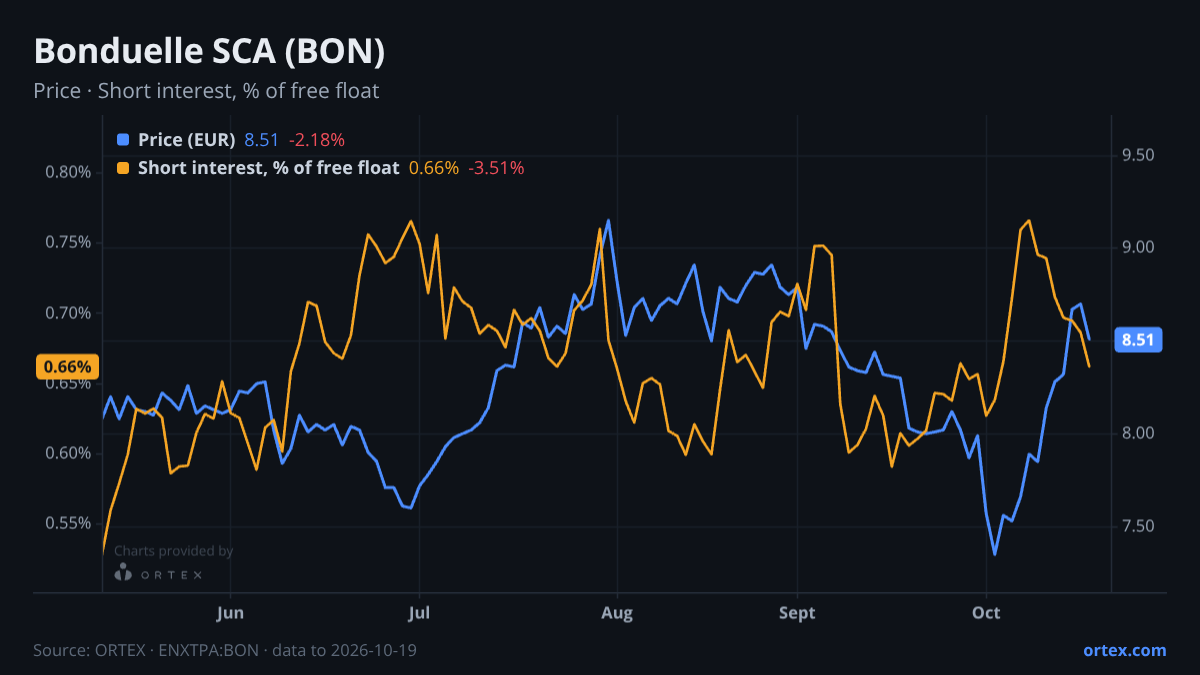Click the blue Price (EUR) legend swatch
The image size is (1200, 675).
[x=123, y=140]
